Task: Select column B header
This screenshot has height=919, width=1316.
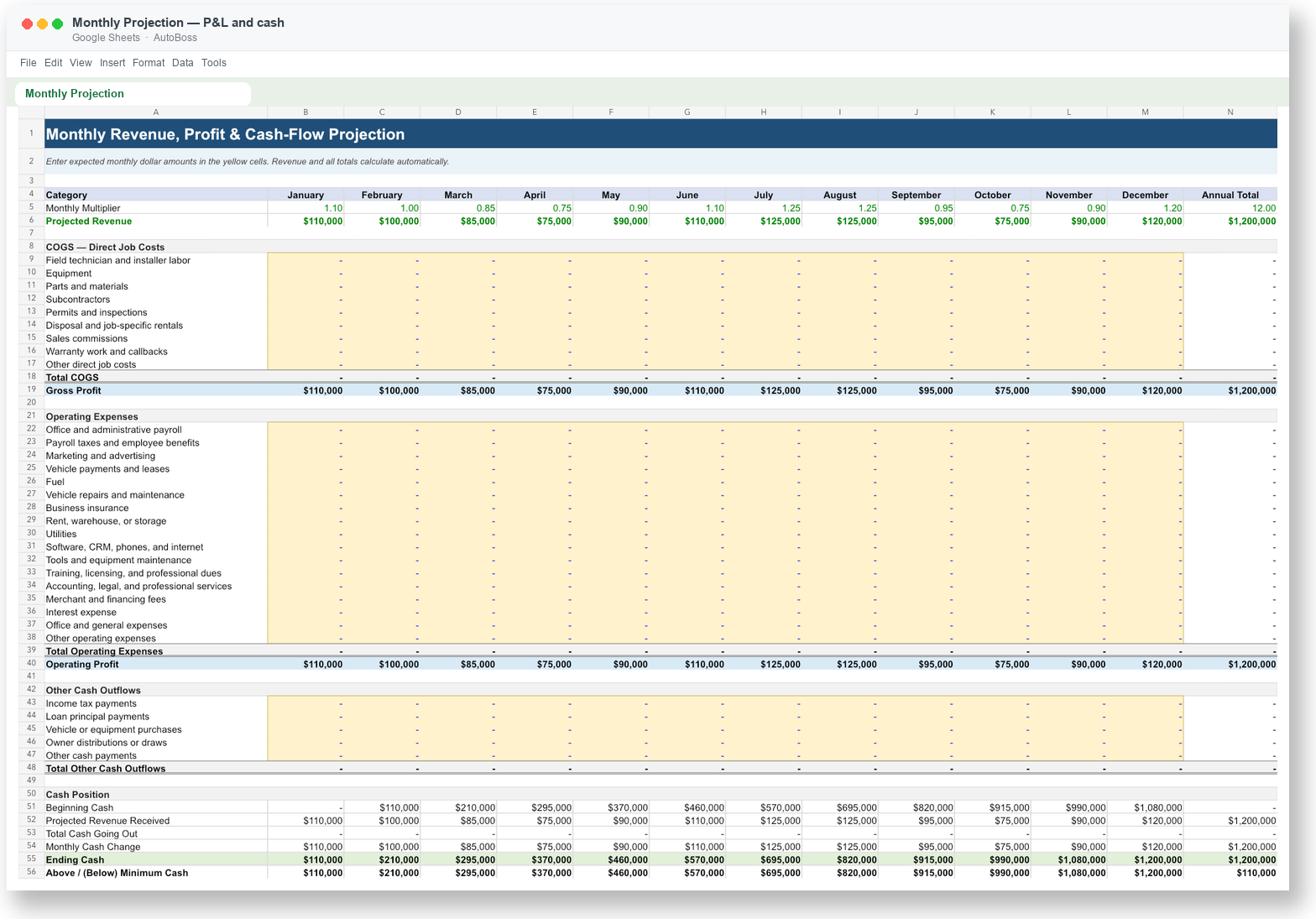Action: (305, 112)
